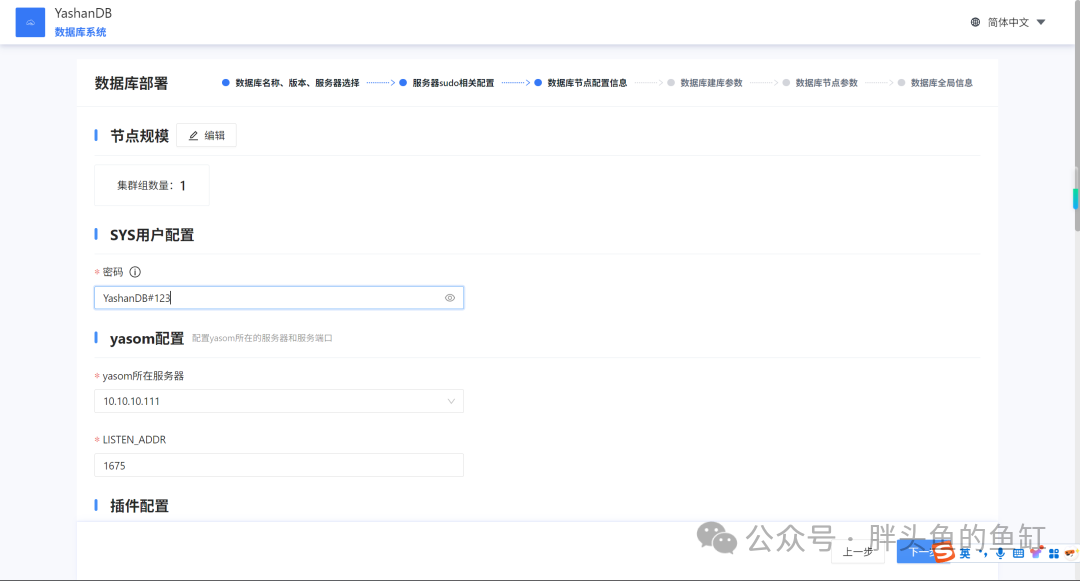
Task: Open the IME soft keyboard icon
Action: [1018, 553]
